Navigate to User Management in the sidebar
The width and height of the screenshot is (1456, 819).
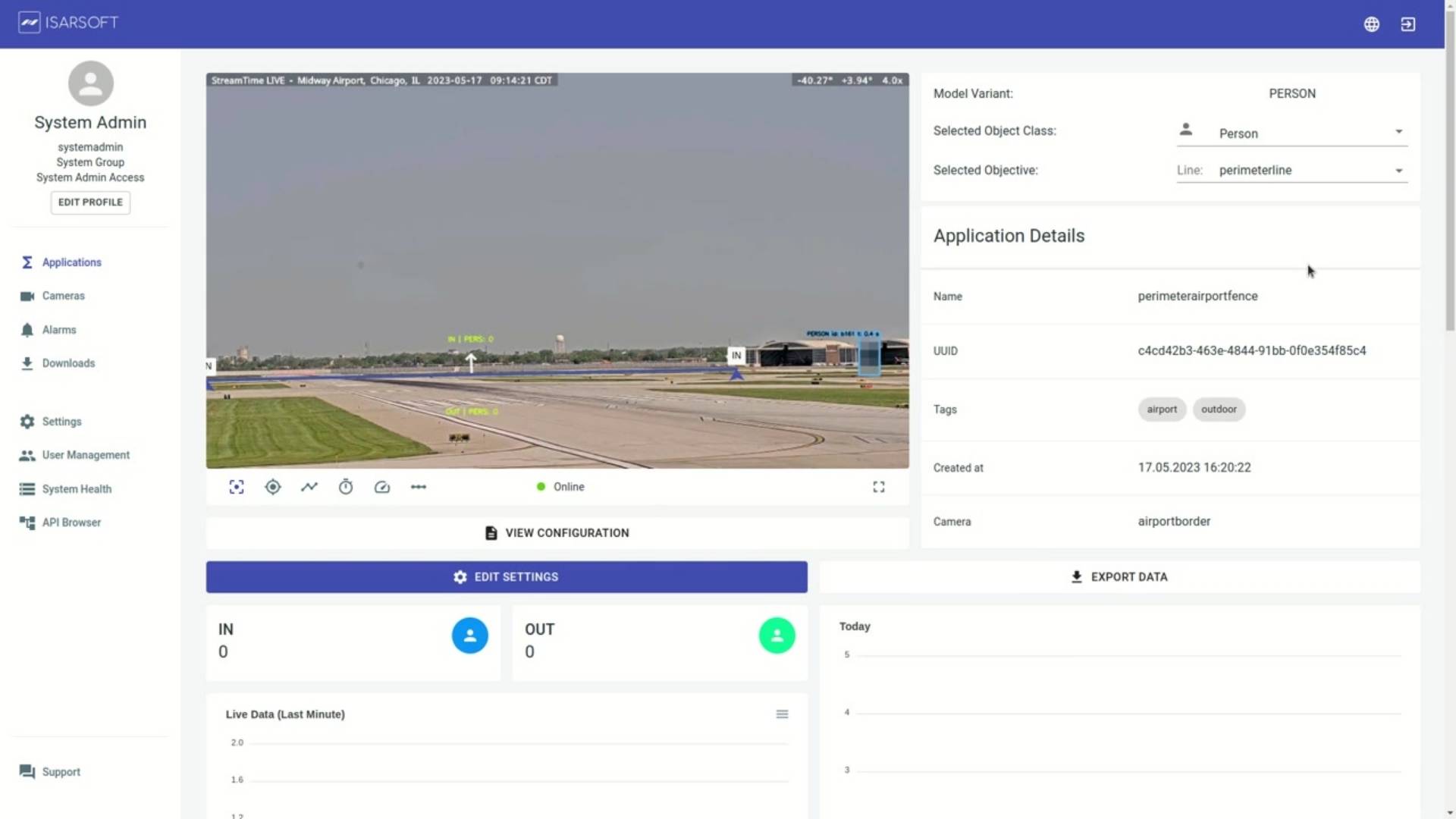point(84,455)
